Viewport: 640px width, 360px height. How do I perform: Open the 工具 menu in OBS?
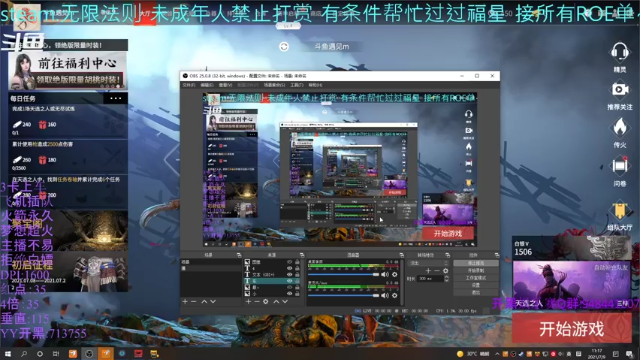pyautogui.click(x=297, y=85)
